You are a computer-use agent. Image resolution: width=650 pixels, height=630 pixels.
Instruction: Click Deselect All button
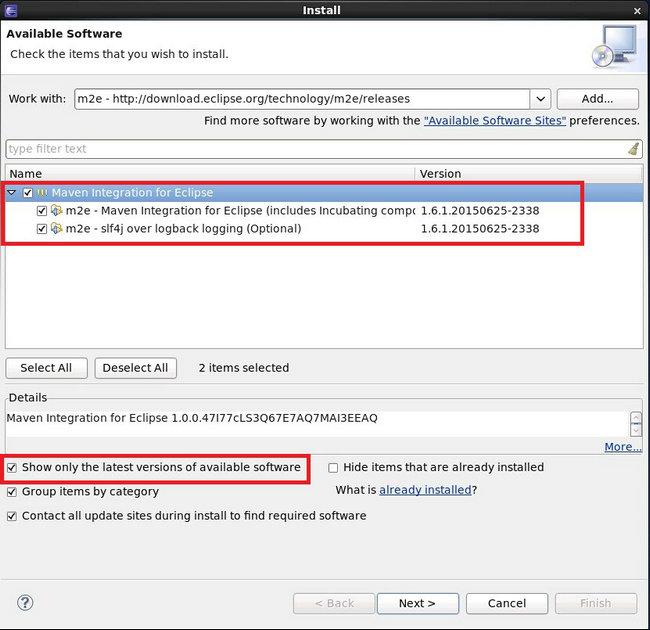pos(135,368)
